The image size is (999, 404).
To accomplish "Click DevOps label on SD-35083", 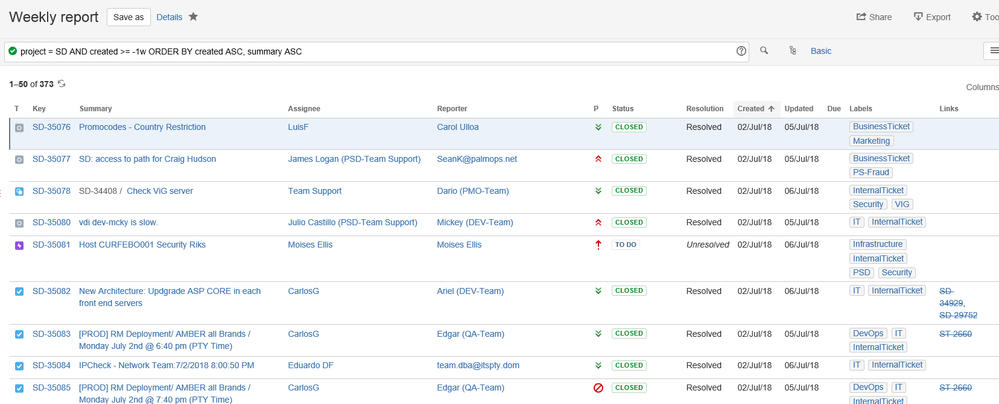I will (x=868, y=334).
